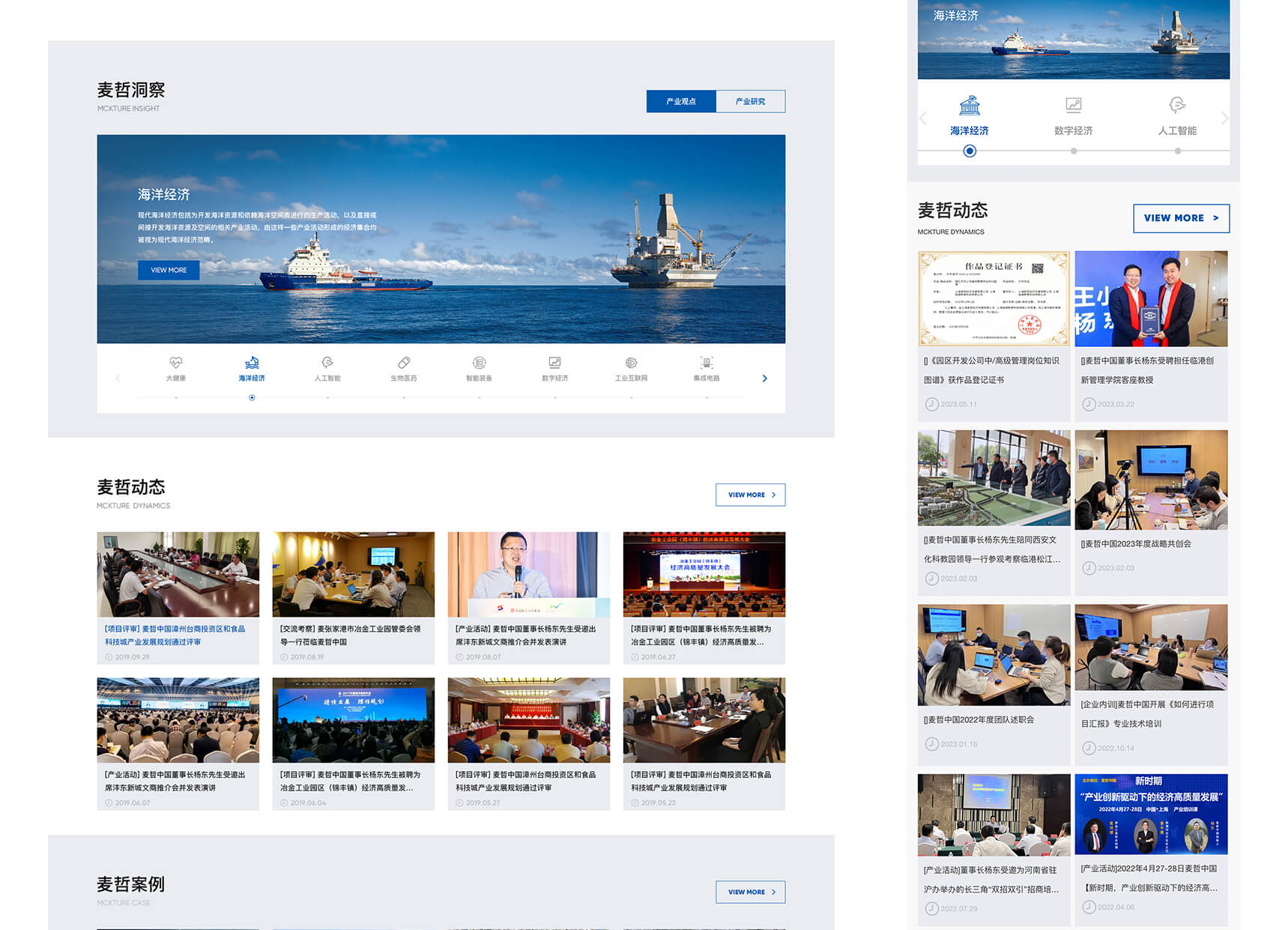Tap the mobile 海洋经济 banner image
Screen dimensions: 1288x930
pyautogui.click(x=1073, y=39)
